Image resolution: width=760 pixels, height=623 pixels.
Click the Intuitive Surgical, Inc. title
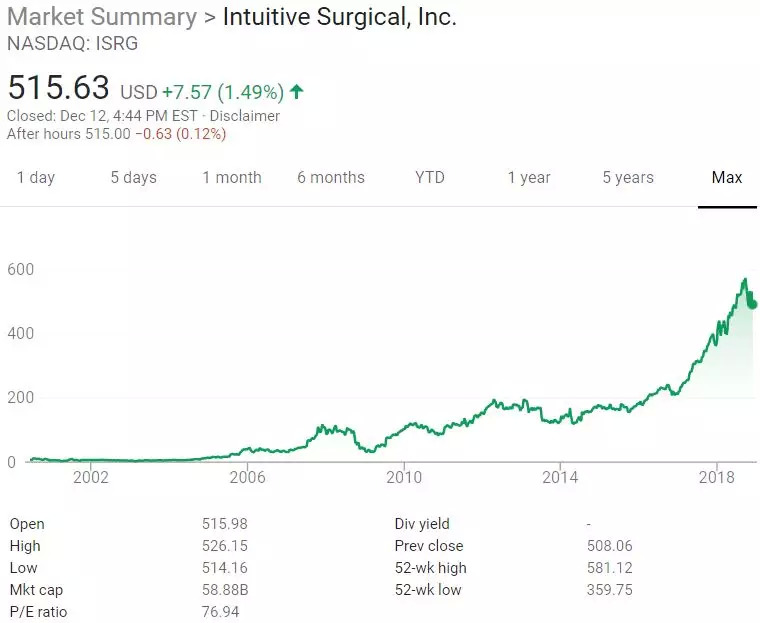pyautogui.click(x=339, y=17)
